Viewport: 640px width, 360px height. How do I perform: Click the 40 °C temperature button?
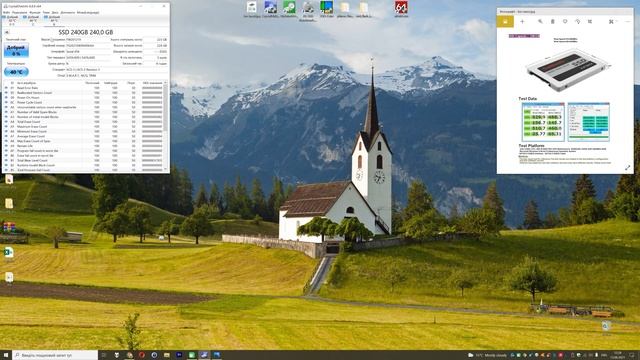click(x=16, y=72)
